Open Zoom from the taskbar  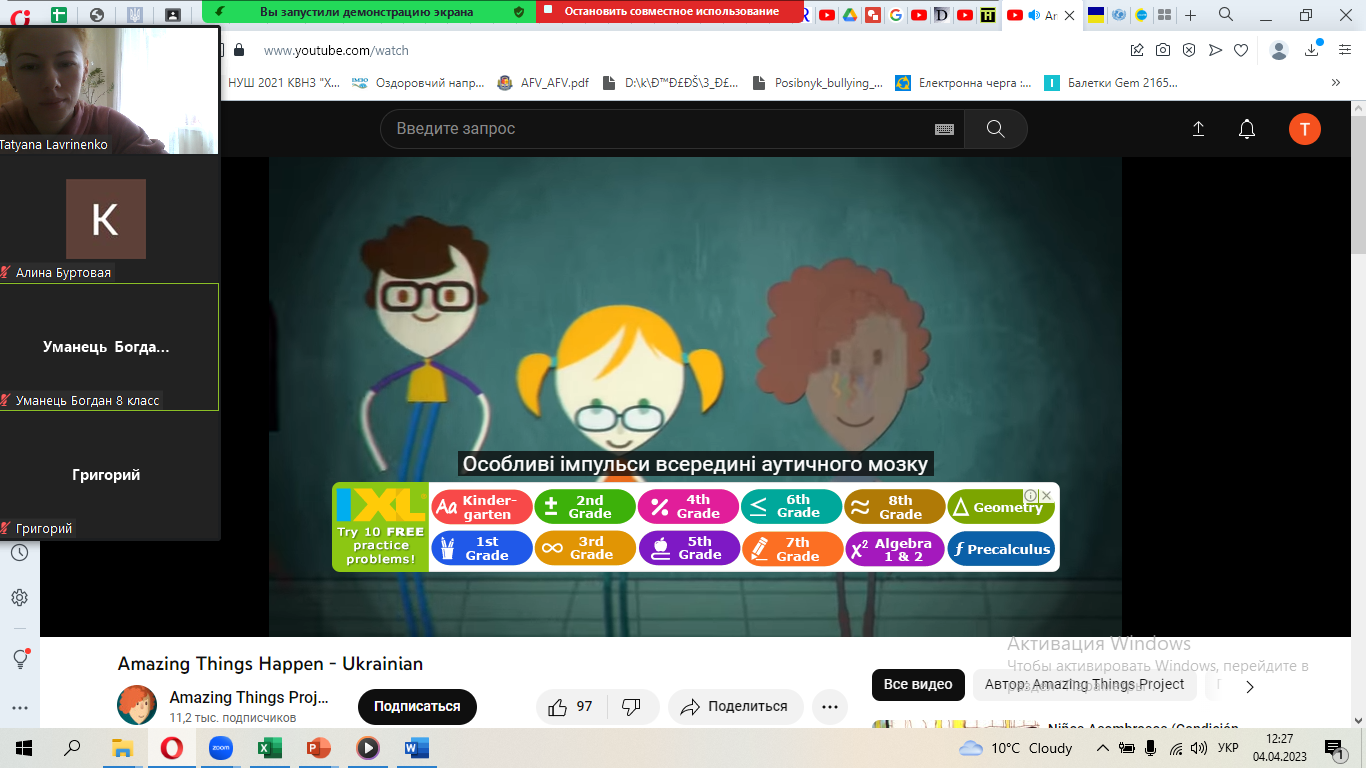pyautogui.click(x=220, y=748)
